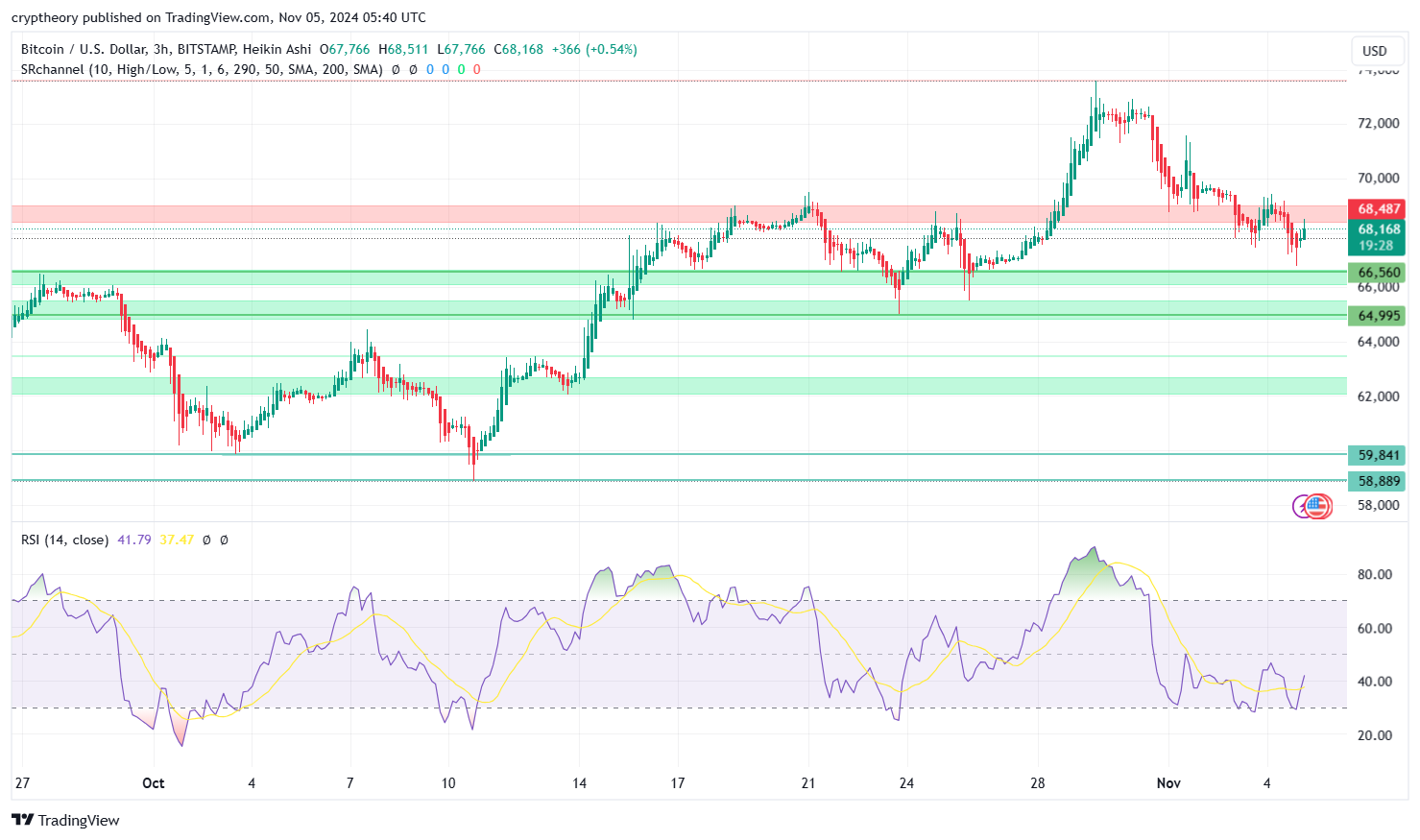Click the 20.00 RSI axis label
Screen dimensions: 1420x840
[x=1375, y=735]
